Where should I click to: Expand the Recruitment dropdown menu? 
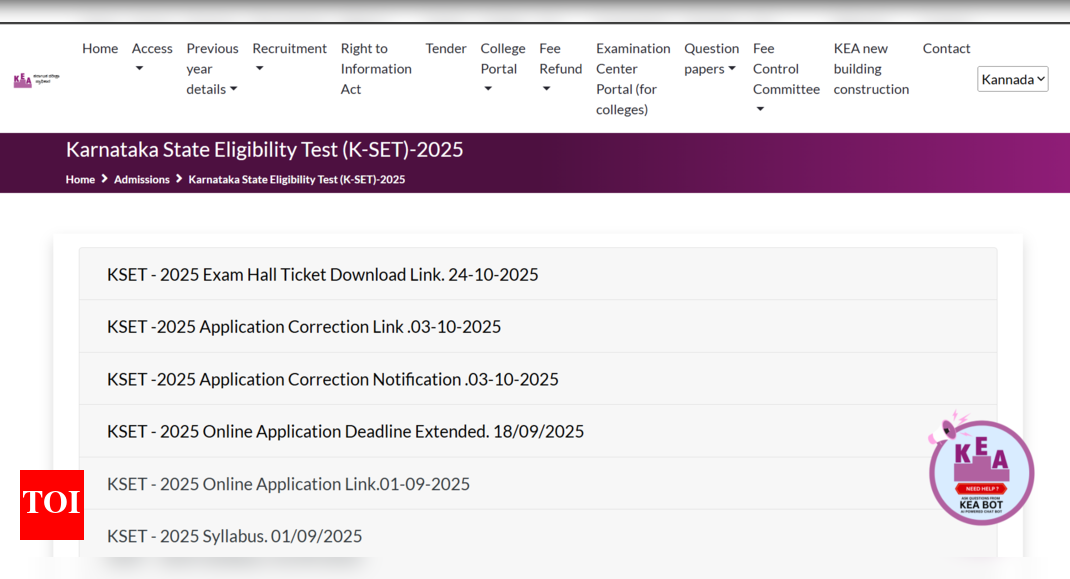tap(289, 57)
